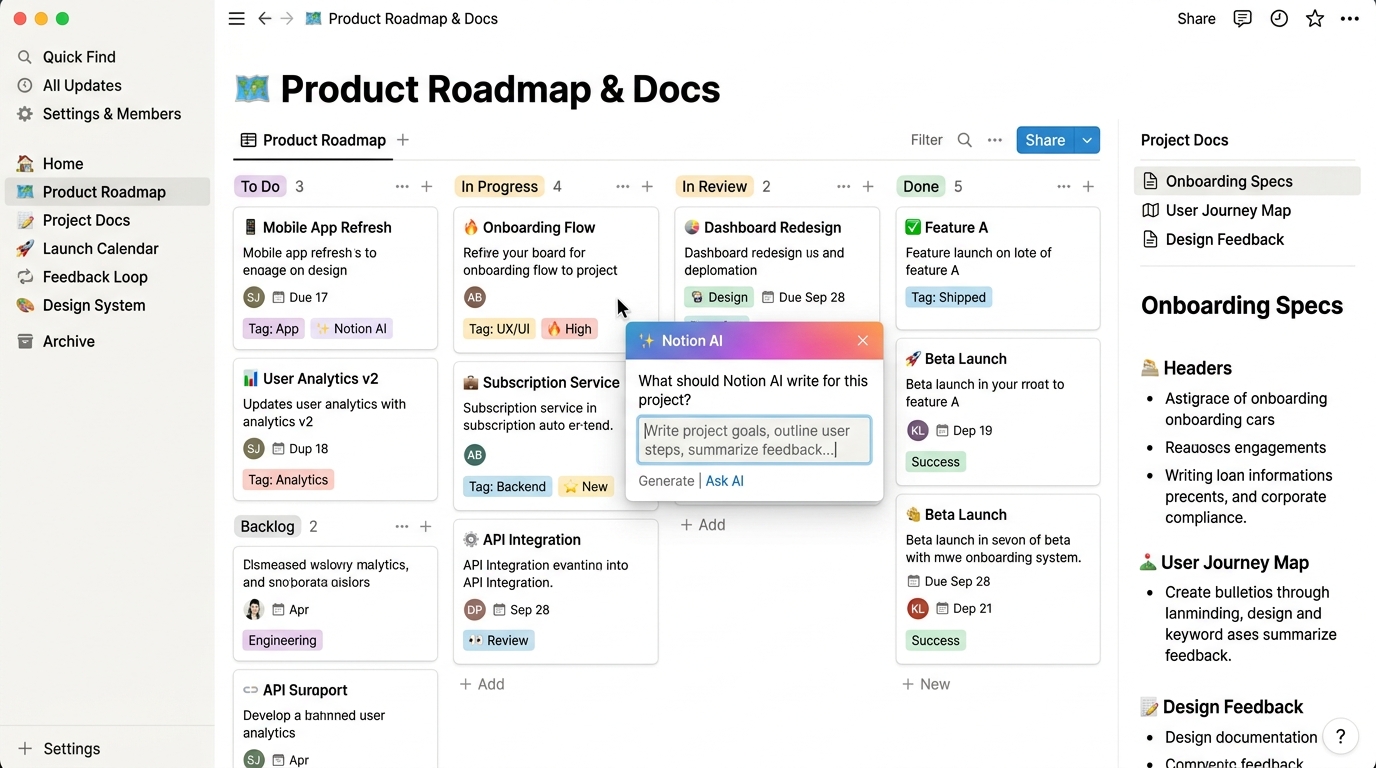Open the Done column options menu
Image resolution: width=1376 pixels, height=768 pixels.
pos(1064,187)
